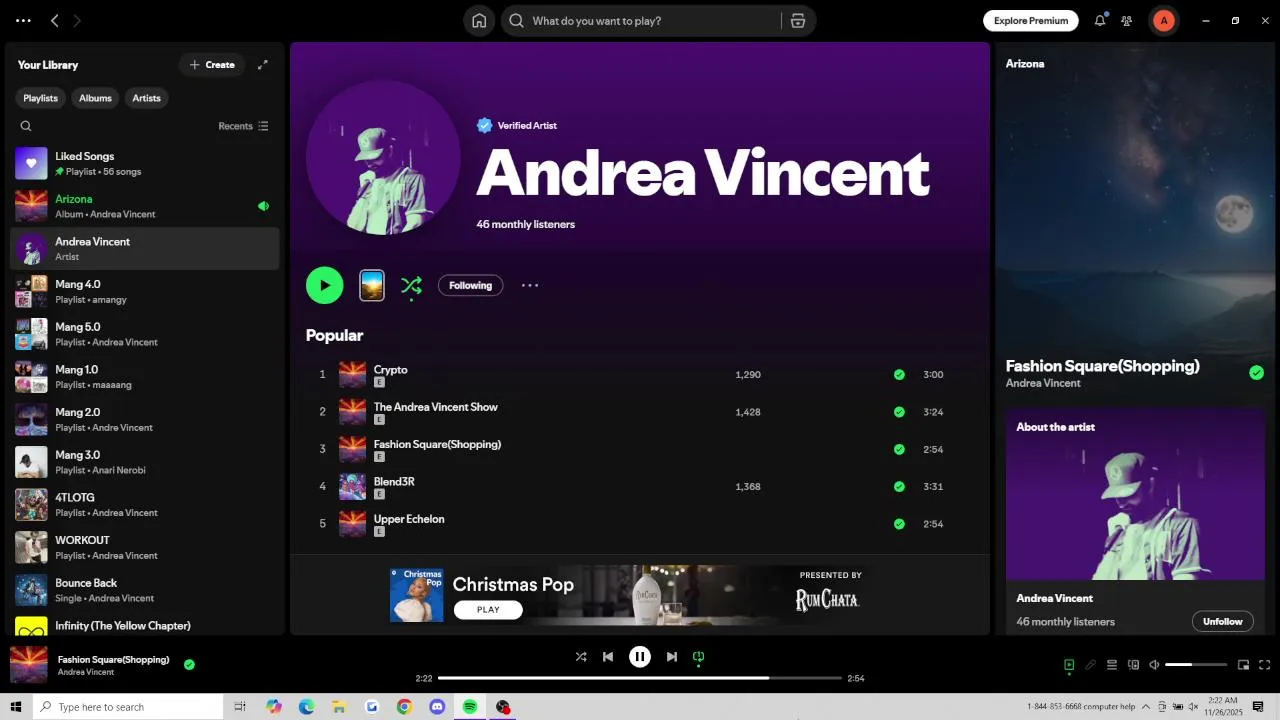Pause the current song
The width and height of the screenshot is (1280, 720).
point(640,657)
